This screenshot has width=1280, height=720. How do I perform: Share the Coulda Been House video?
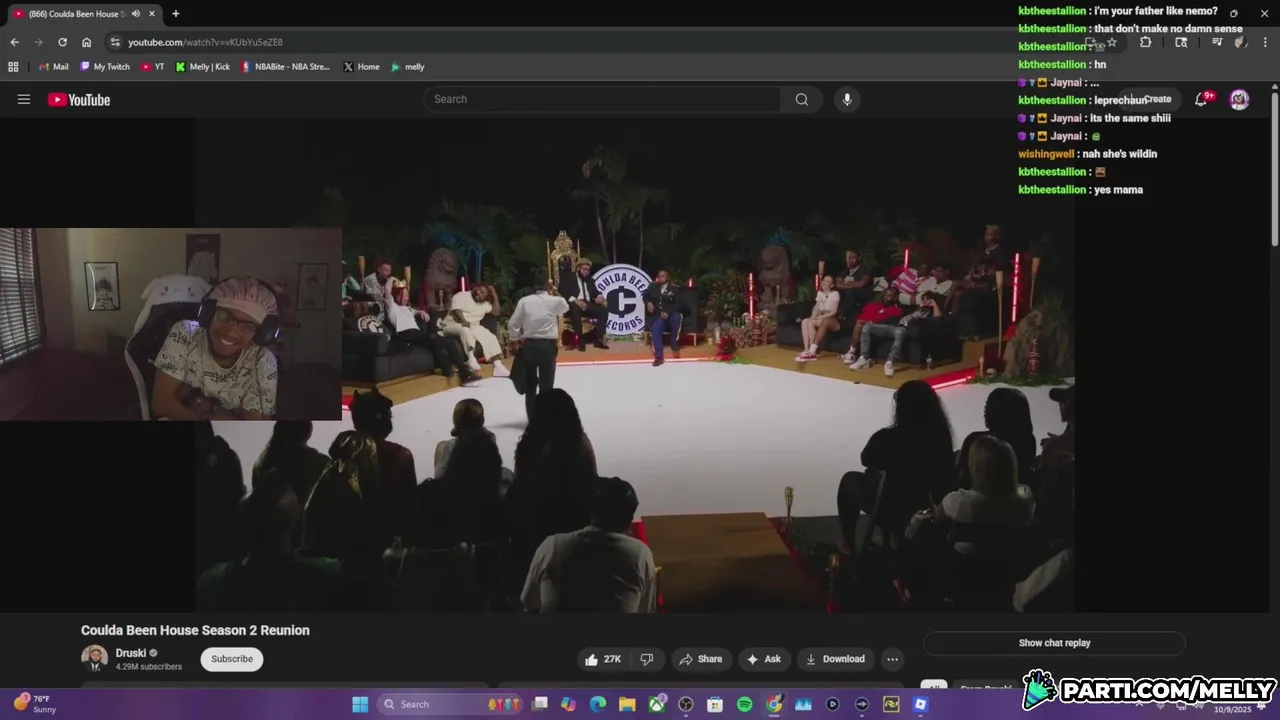(700, 659)
